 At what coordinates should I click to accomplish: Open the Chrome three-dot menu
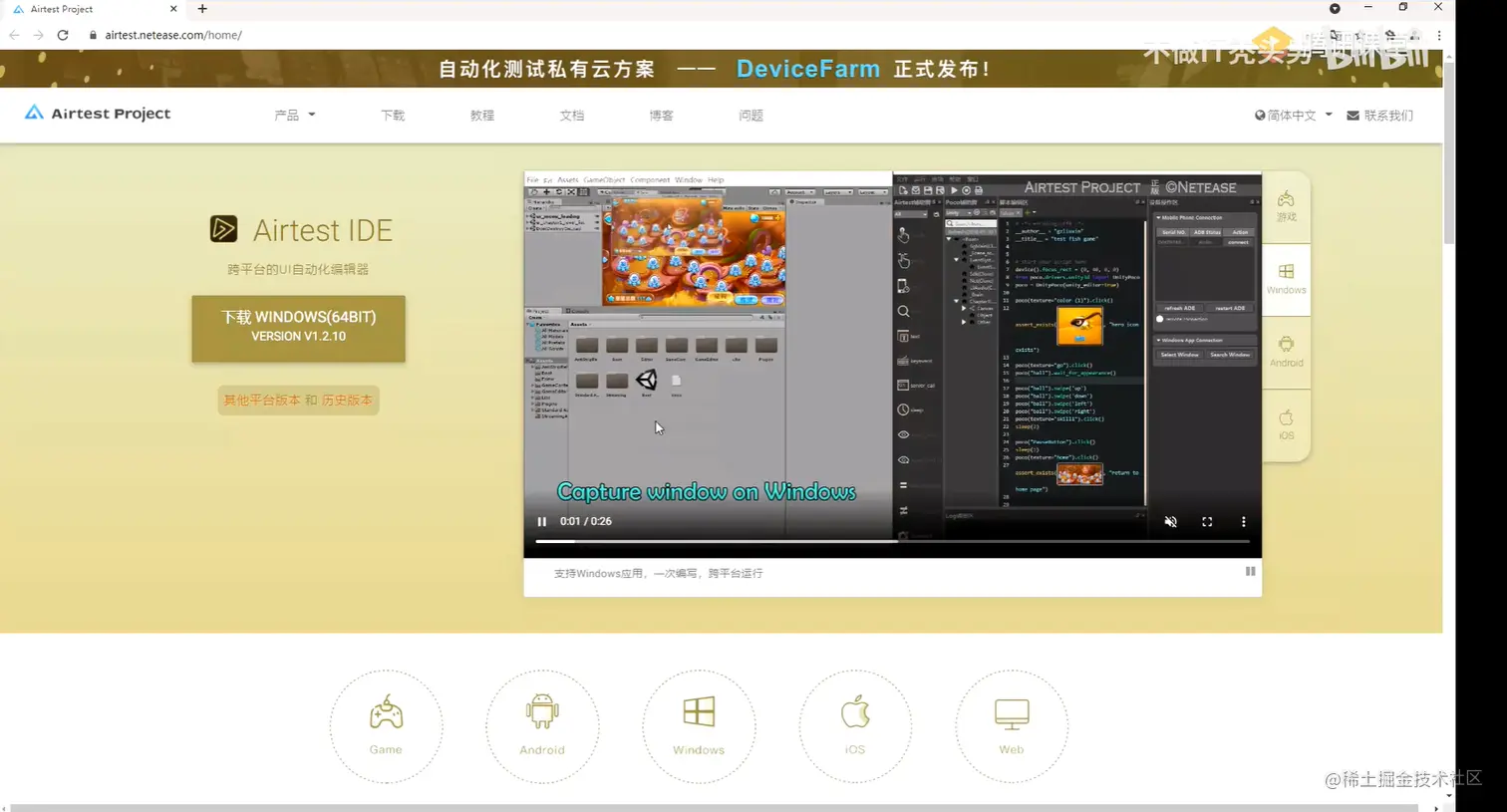point(1439,35)
